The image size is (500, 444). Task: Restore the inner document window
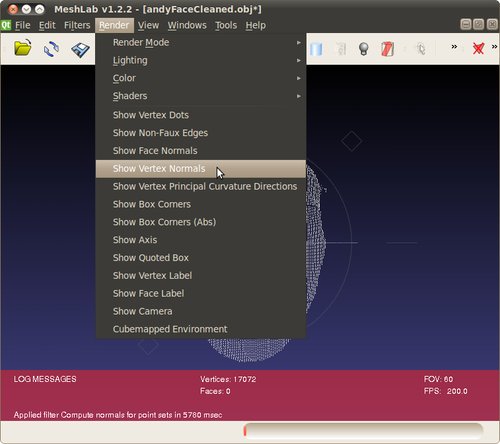point(479,24)
